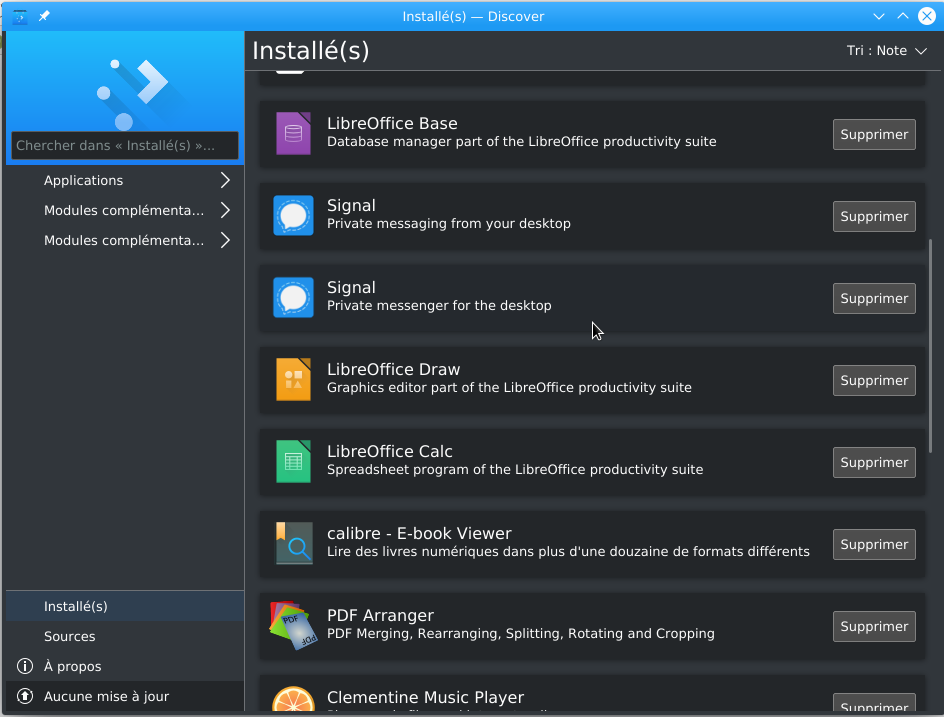
Task: Click the 'LibreOffice Draw' title text
Action: (x=393, y=369)
